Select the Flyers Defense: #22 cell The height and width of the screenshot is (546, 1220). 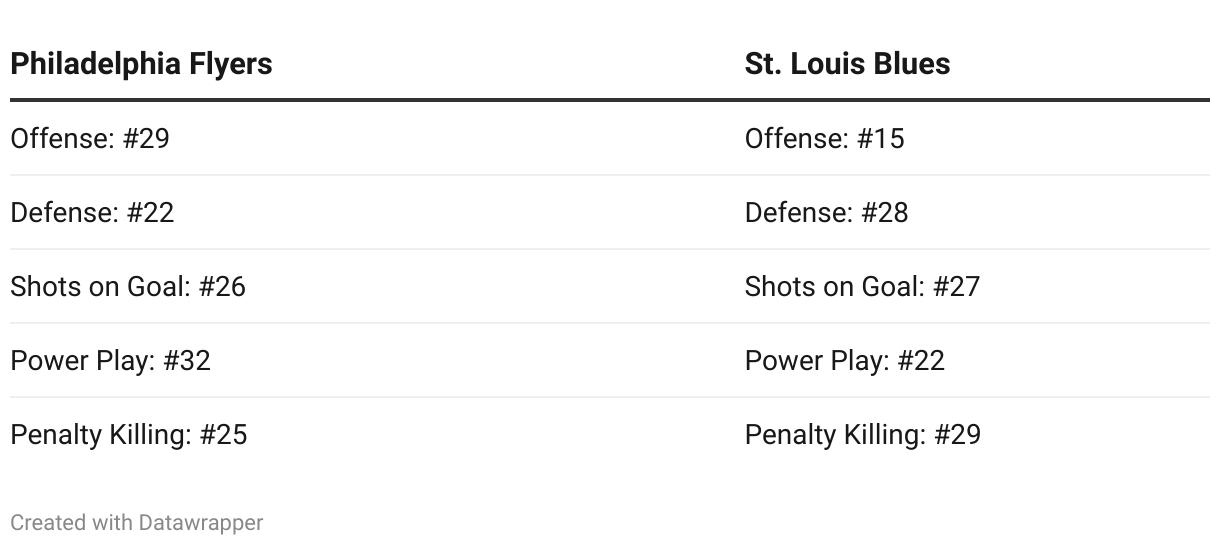[x=92, y=212]
